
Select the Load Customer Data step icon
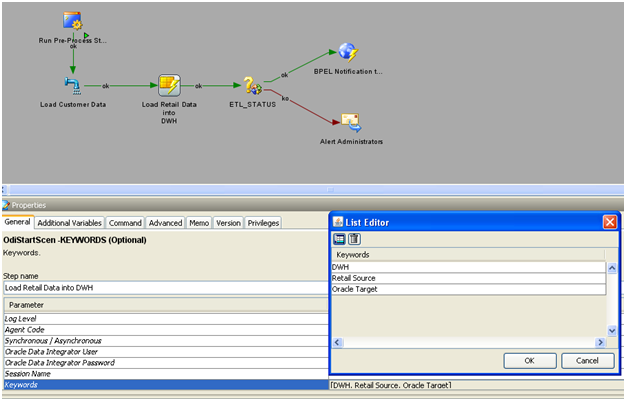click(73, 85)
